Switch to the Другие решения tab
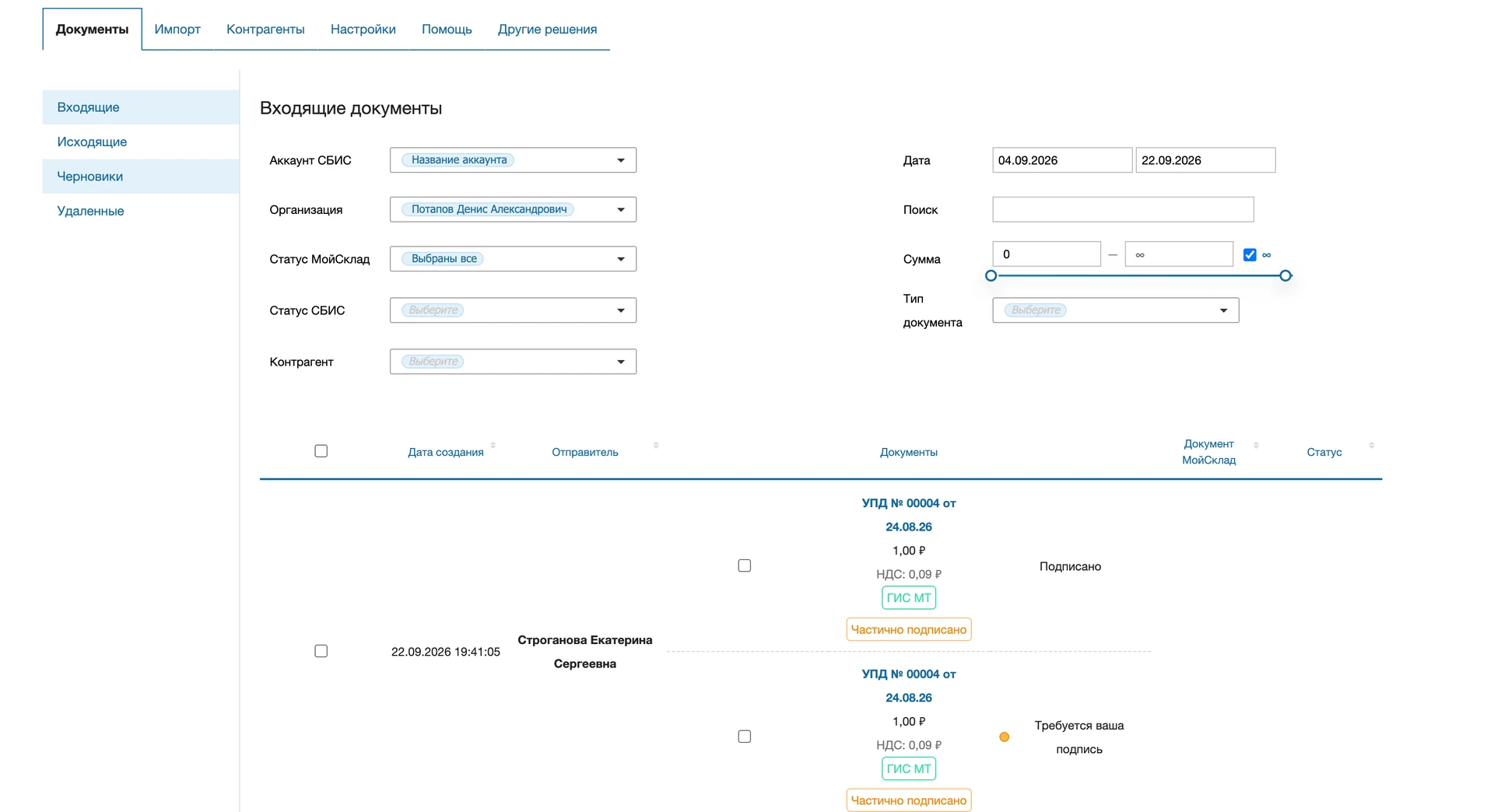 point(548,30)
